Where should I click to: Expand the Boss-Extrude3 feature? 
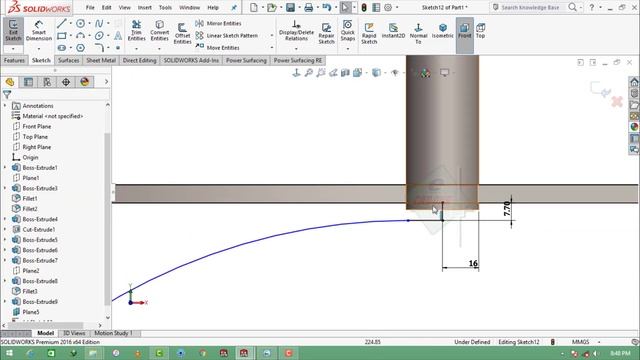tap(5, 188)
